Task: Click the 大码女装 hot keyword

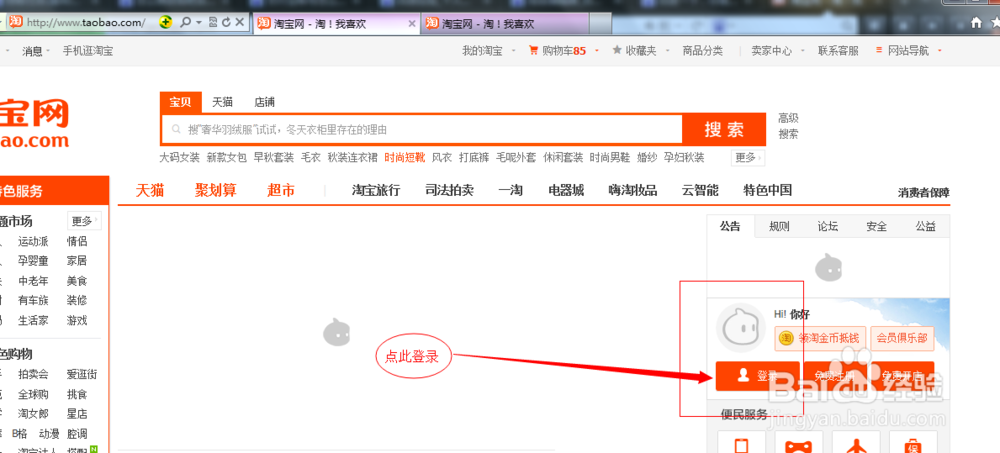Action: 179,158
